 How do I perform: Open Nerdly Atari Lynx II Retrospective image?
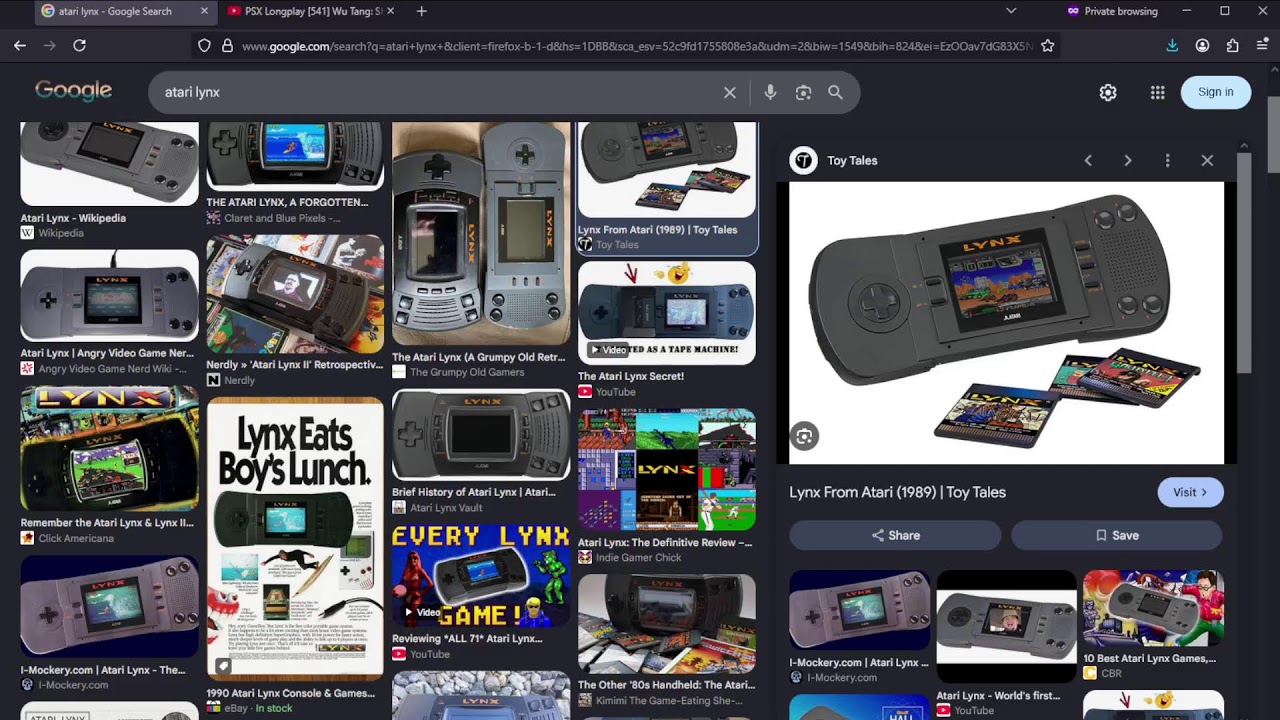pos(295,294)
